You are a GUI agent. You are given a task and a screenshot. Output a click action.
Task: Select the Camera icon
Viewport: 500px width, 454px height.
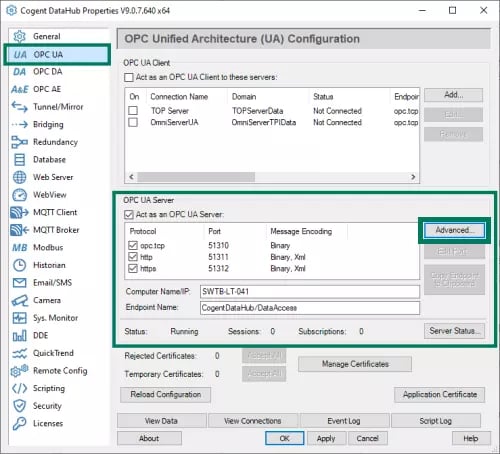coord(20,301)
